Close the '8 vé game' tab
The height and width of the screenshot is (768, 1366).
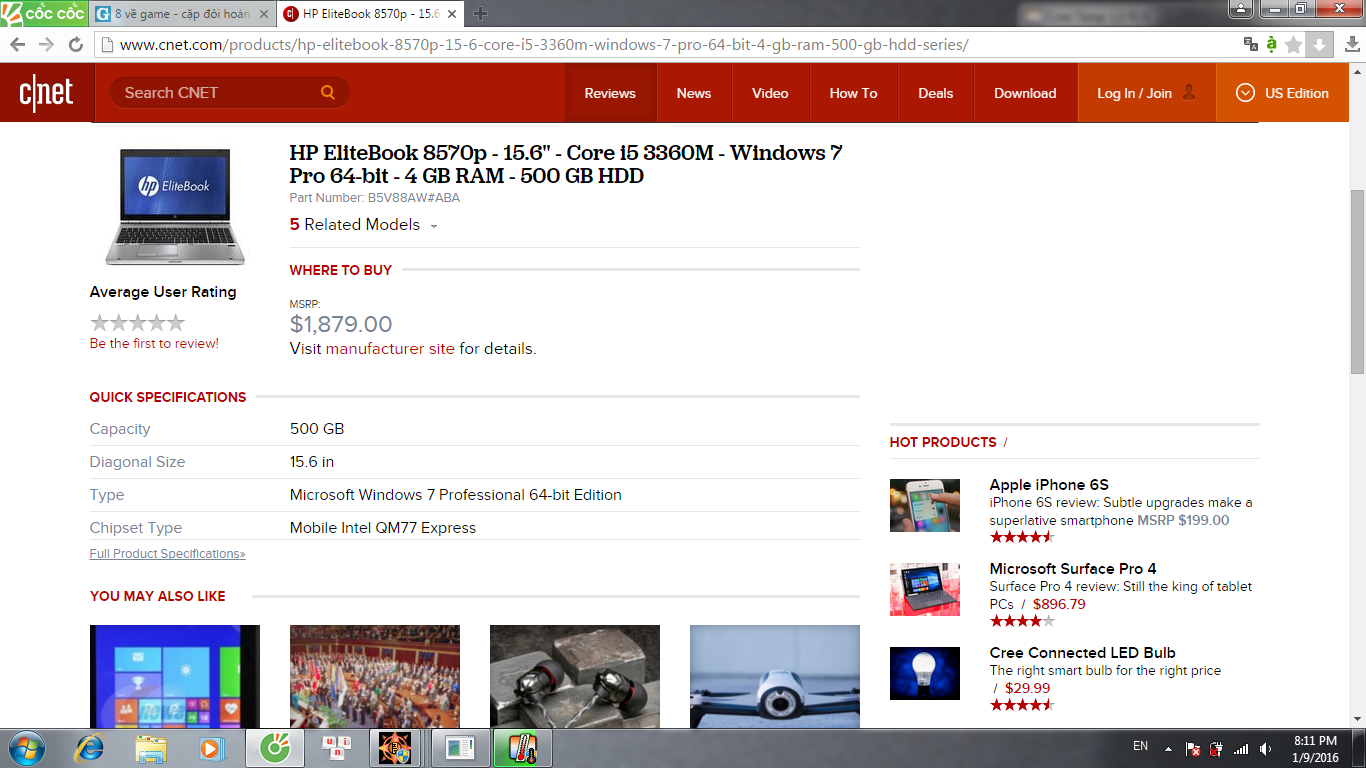coord(263,14)
